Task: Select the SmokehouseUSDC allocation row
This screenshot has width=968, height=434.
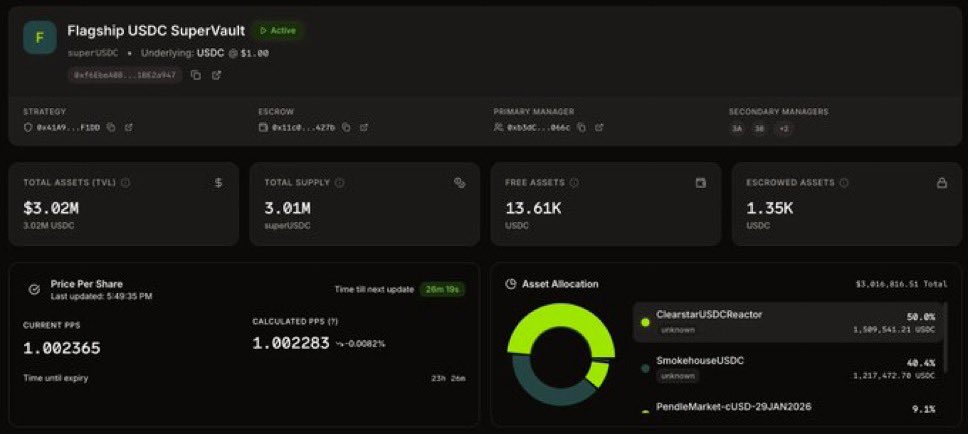Action: click(788, 369)
